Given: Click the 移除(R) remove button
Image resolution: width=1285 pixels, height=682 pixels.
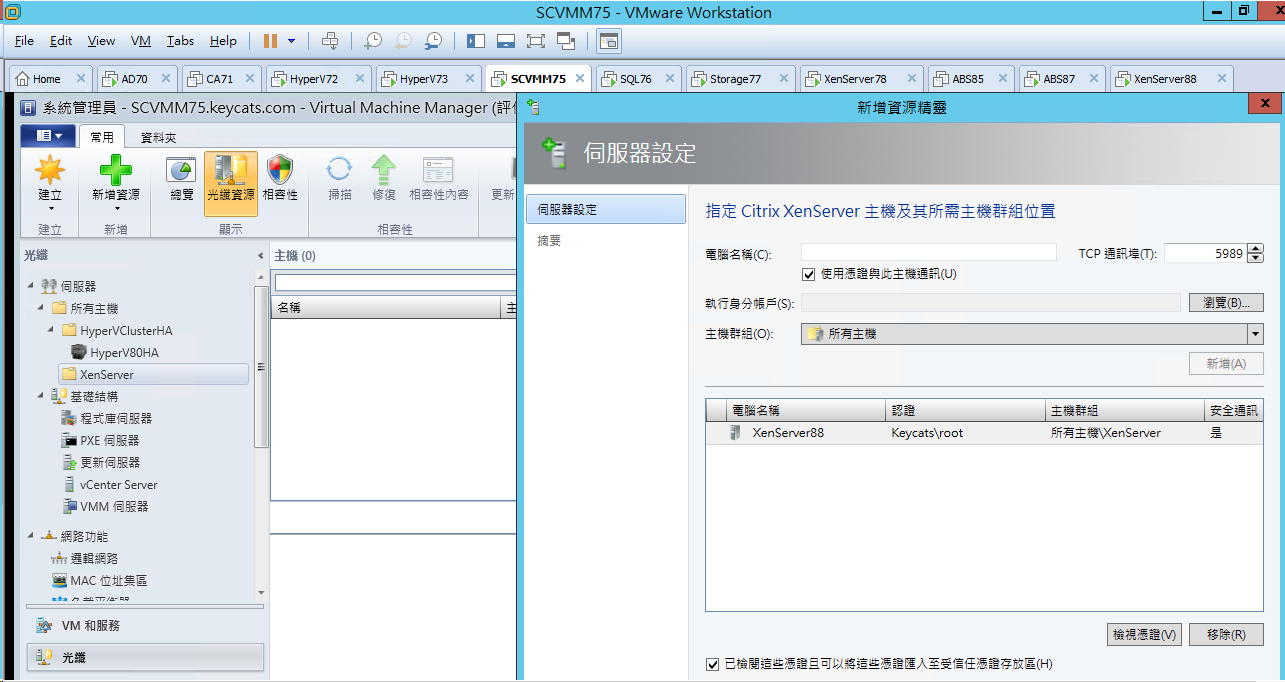Looking at the screenshot, I should point(1226,634).
